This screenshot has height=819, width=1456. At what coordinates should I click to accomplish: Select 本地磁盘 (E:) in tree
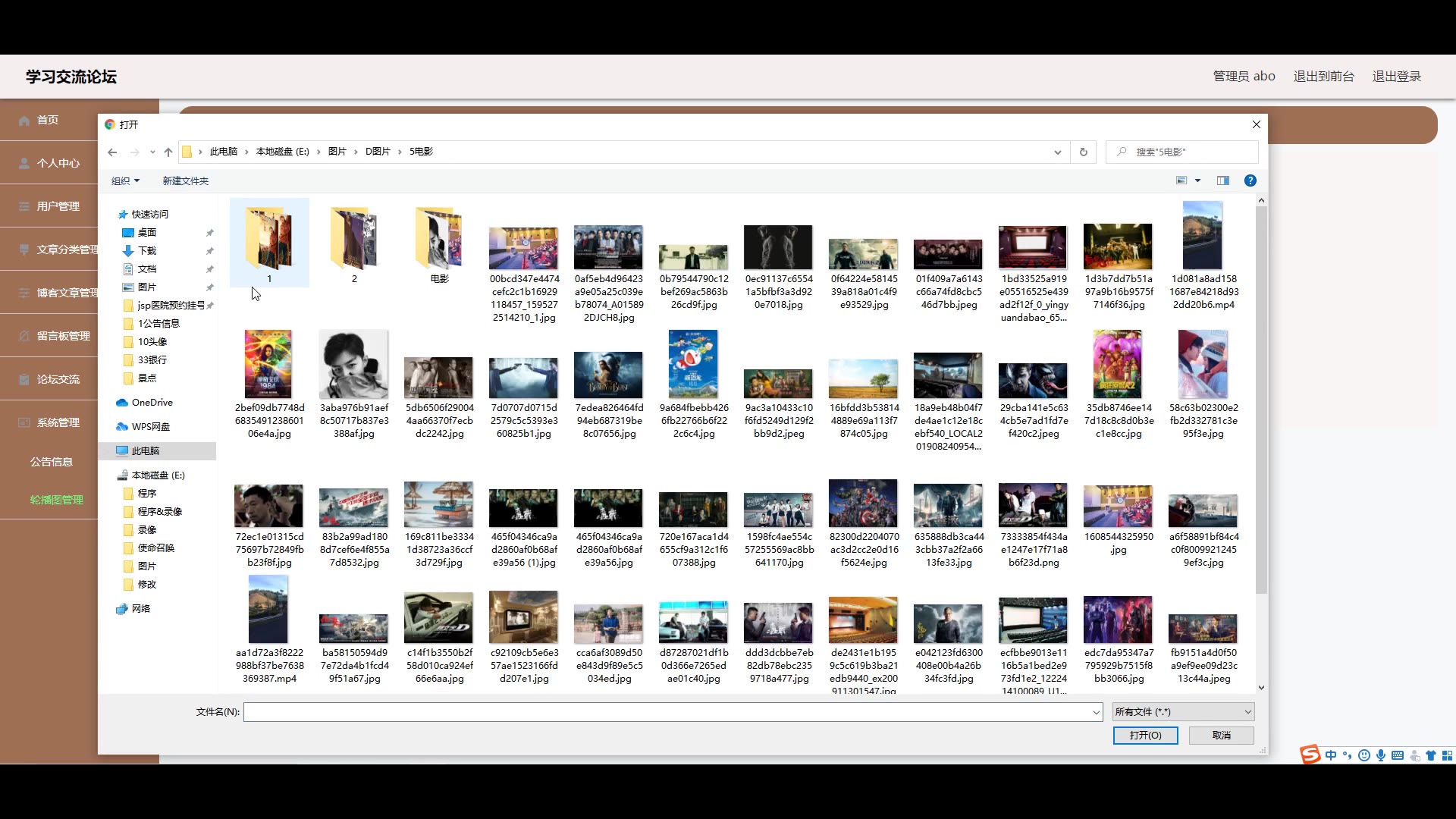(x=158, y=475)
